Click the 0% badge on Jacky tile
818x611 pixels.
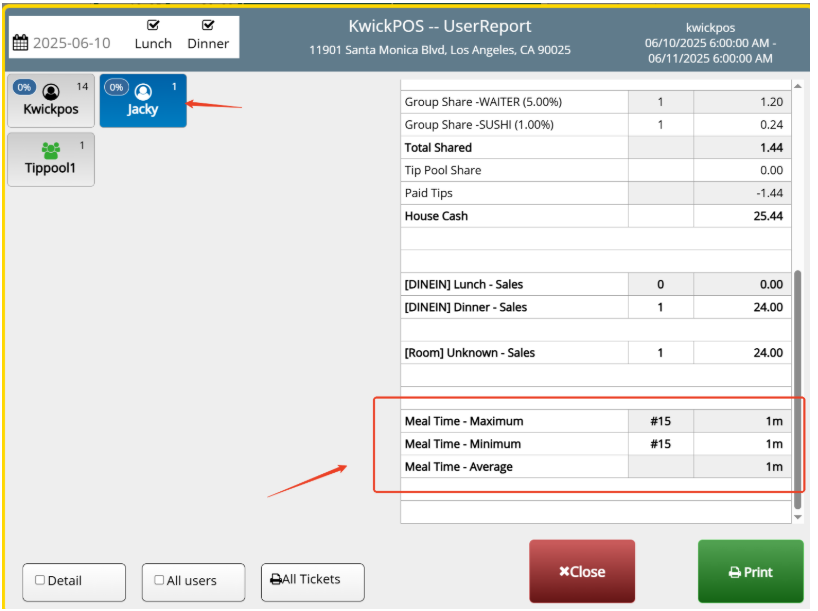116,87
